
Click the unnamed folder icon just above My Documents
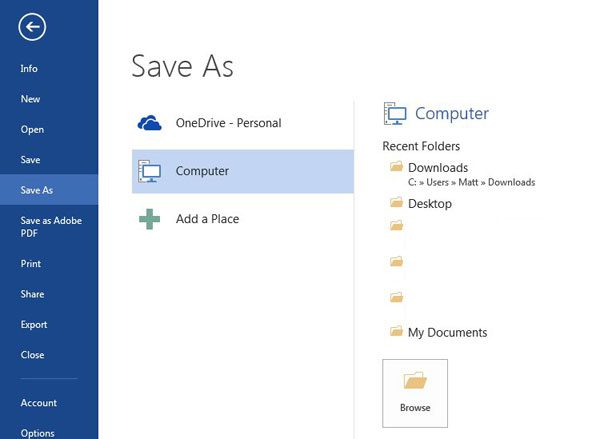(396, 297)
